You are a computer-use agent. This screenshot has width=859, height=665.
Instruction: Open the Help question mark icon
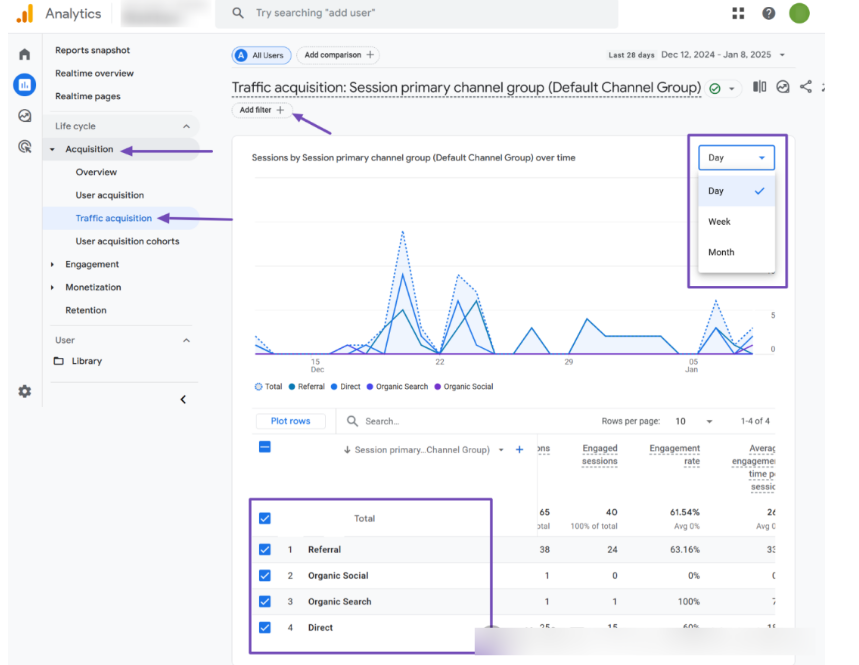coord(768,13)
